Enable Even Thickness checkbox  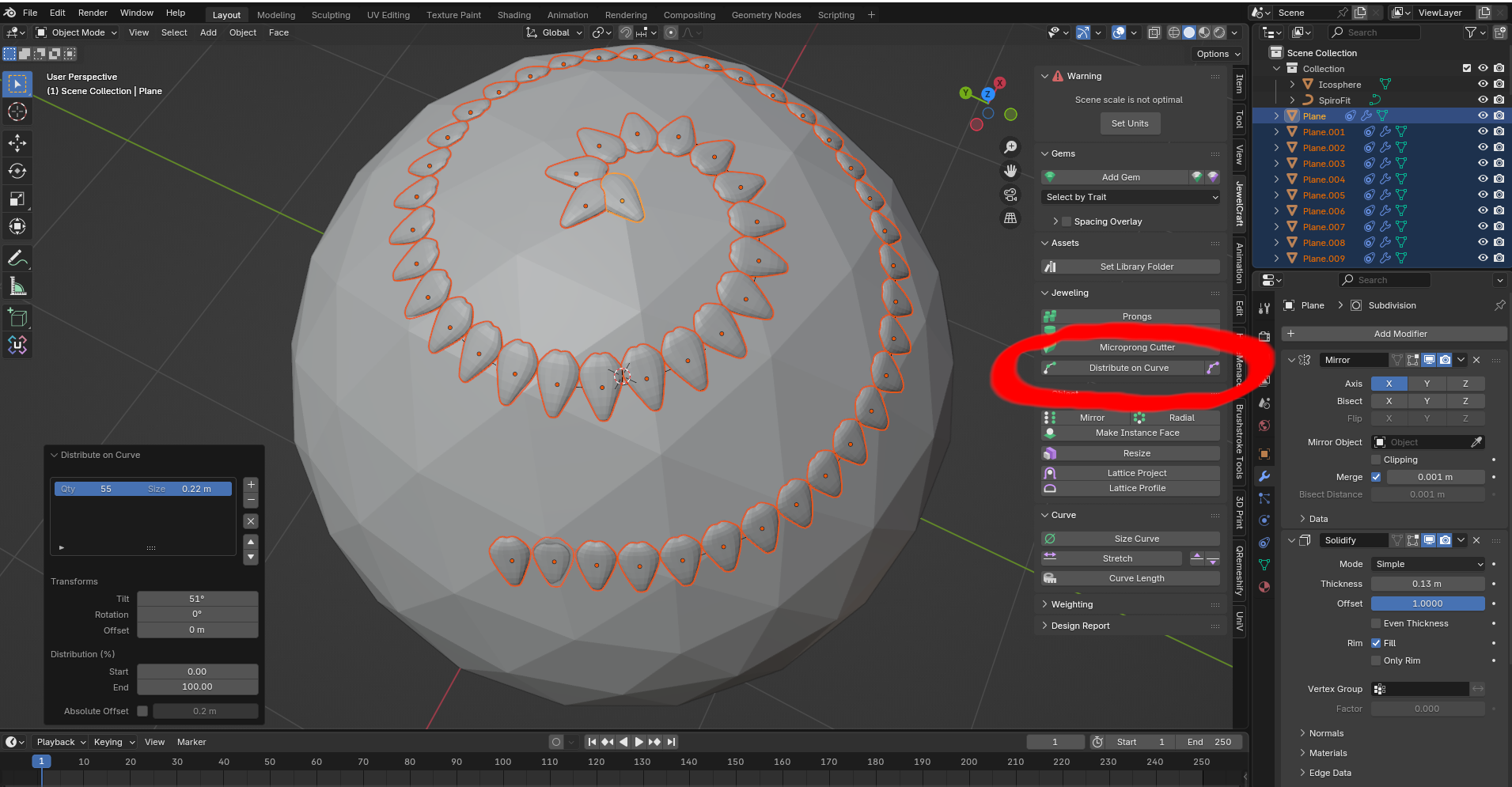pyautogui.click(x=1377, y=623)
